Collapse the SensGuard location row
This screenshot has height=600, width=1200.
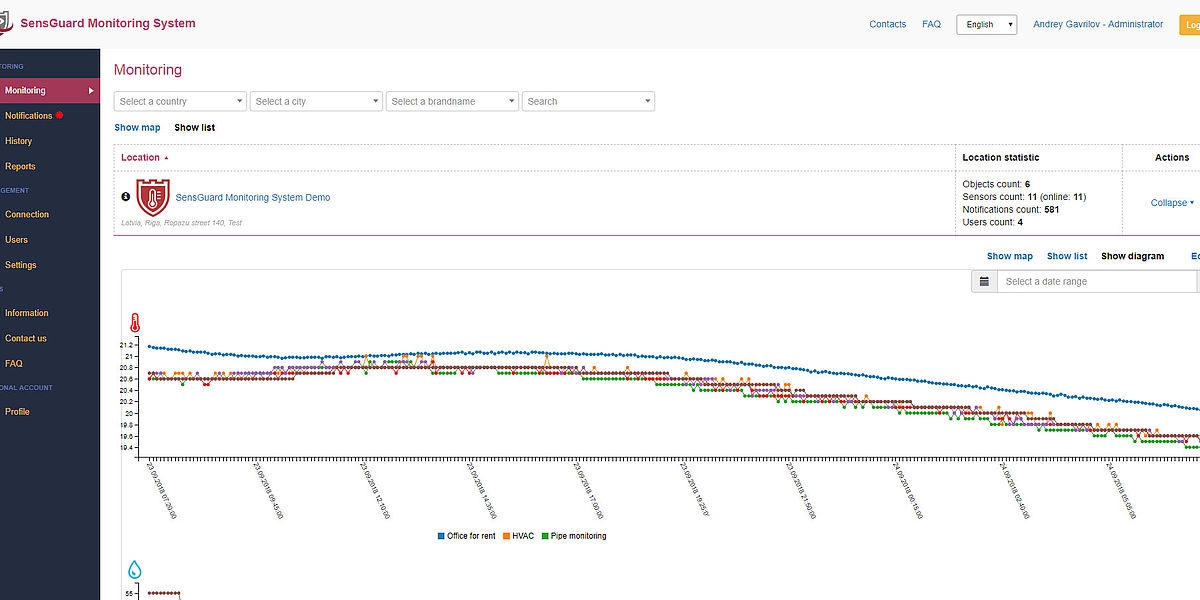pyautogui.click(x=1172, y=203)
